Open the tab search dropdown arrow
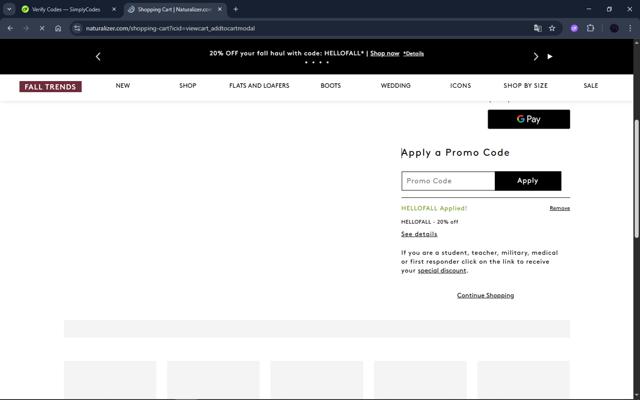Viewport: 640px width, 400px height. click(9, 9)
